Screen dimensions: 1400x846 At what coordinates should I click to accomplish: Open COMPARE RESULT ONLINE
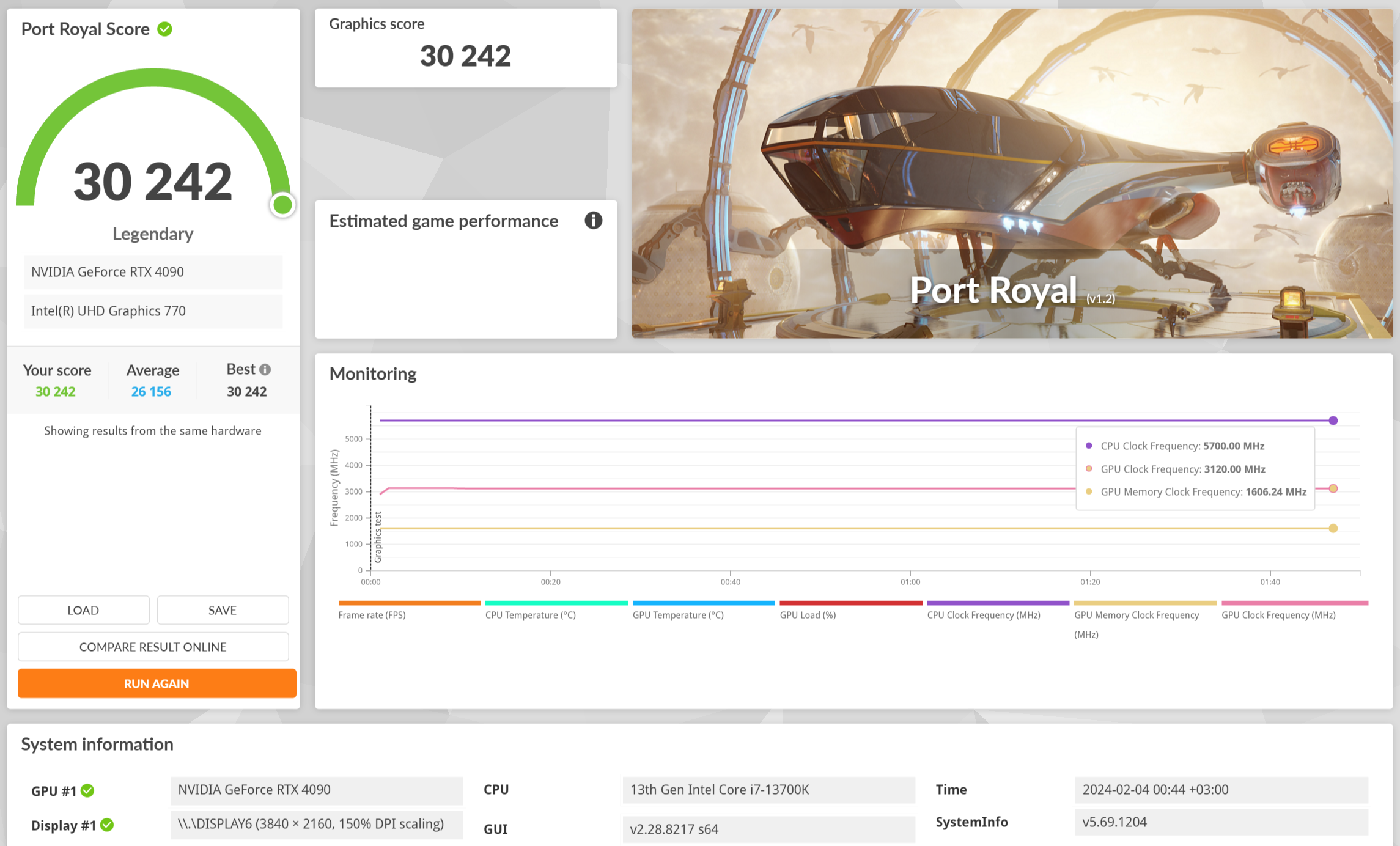[153, 647]
